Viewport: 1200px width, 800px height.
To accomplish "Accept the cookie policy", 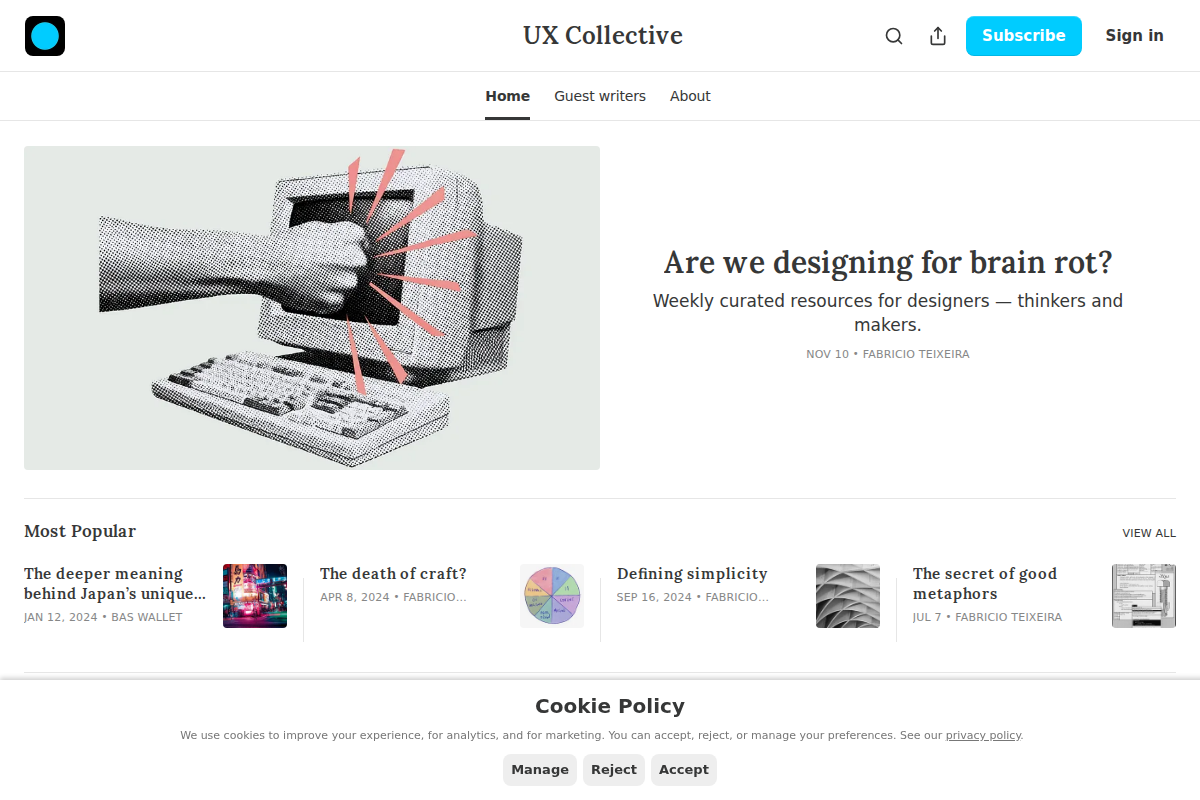I will coord(683,769).
